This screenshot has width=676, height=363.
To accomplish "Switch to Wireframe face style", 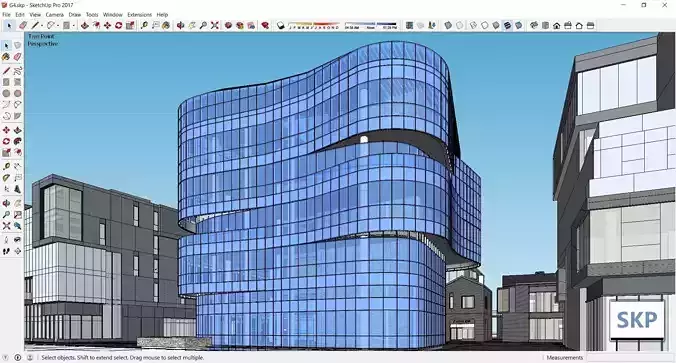I will pos(473,26).
